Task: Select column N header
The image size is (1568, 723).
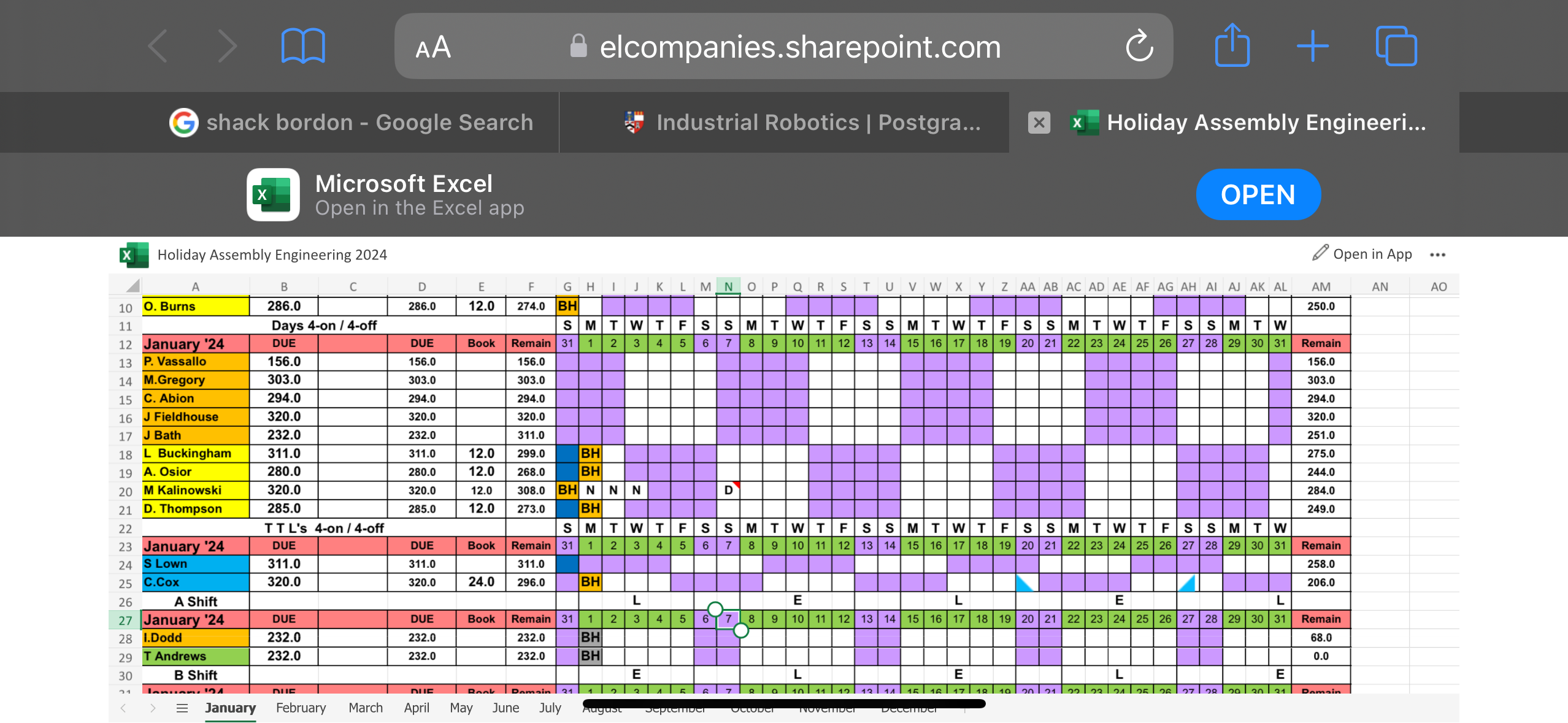Action: (x=728, y=286)
